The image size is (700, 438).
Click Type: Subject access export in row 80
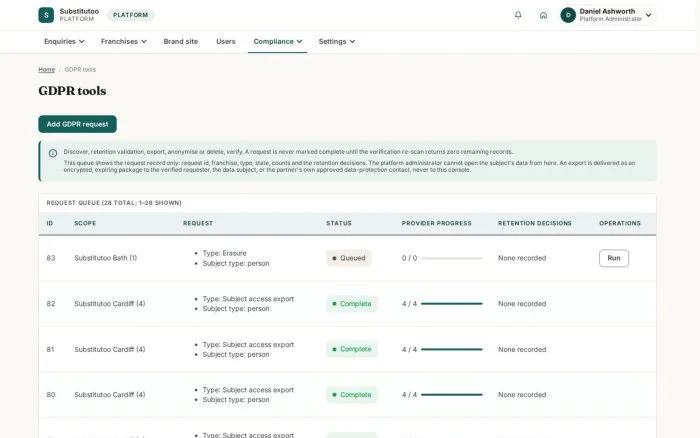click(x=248, y=390)
